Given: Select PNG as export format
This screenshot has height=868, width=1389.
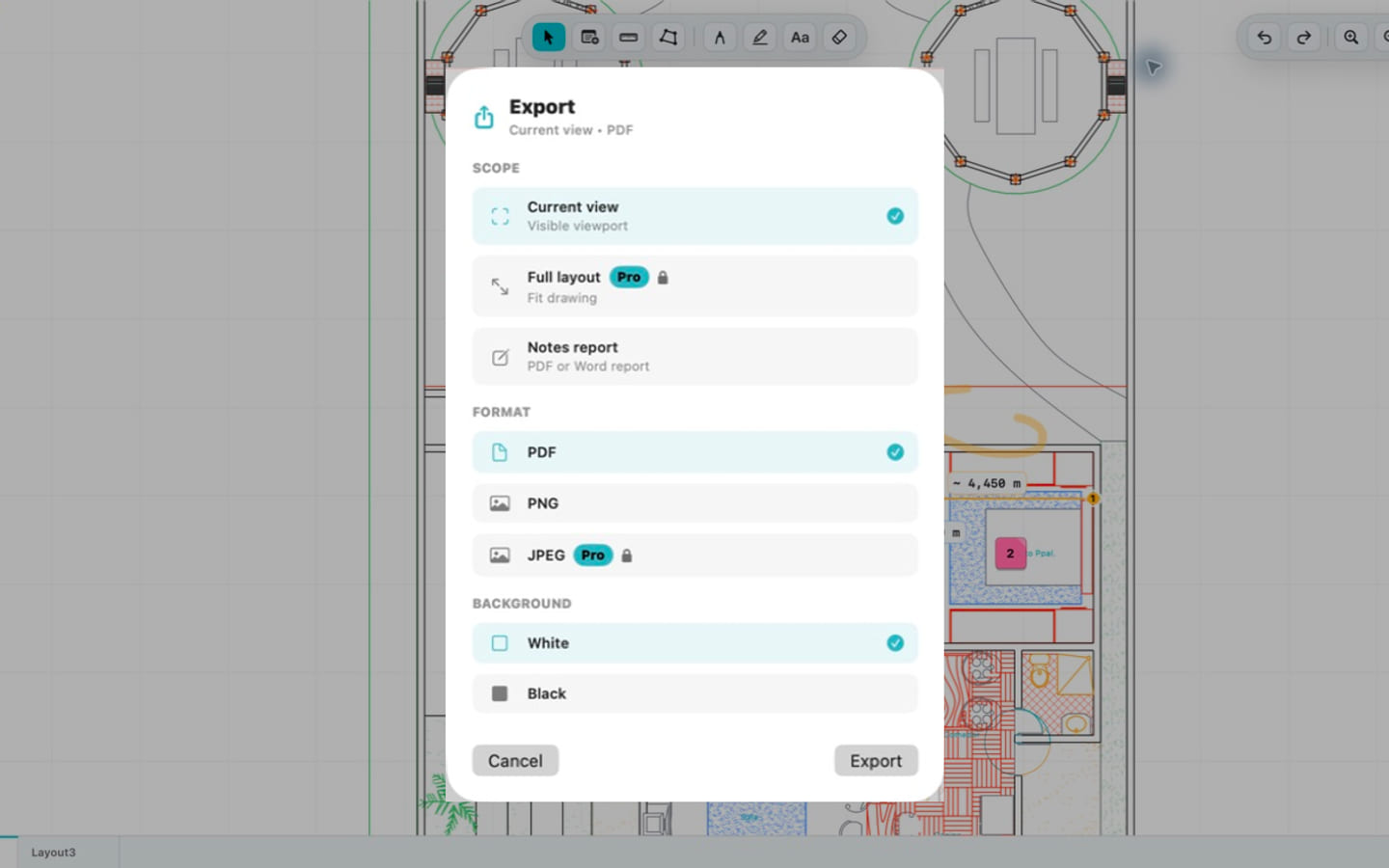Looking at the screenshot, I should point(694,503).
